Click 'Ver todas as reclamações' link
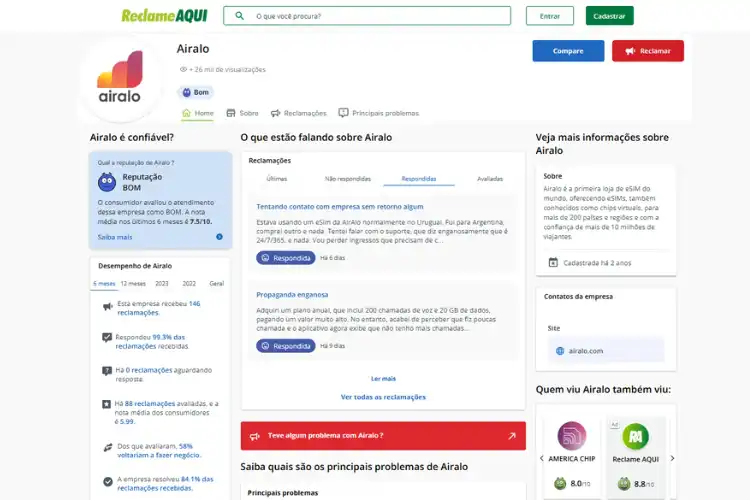The height and width of the screenshot is (500, 750). point(383,397)
